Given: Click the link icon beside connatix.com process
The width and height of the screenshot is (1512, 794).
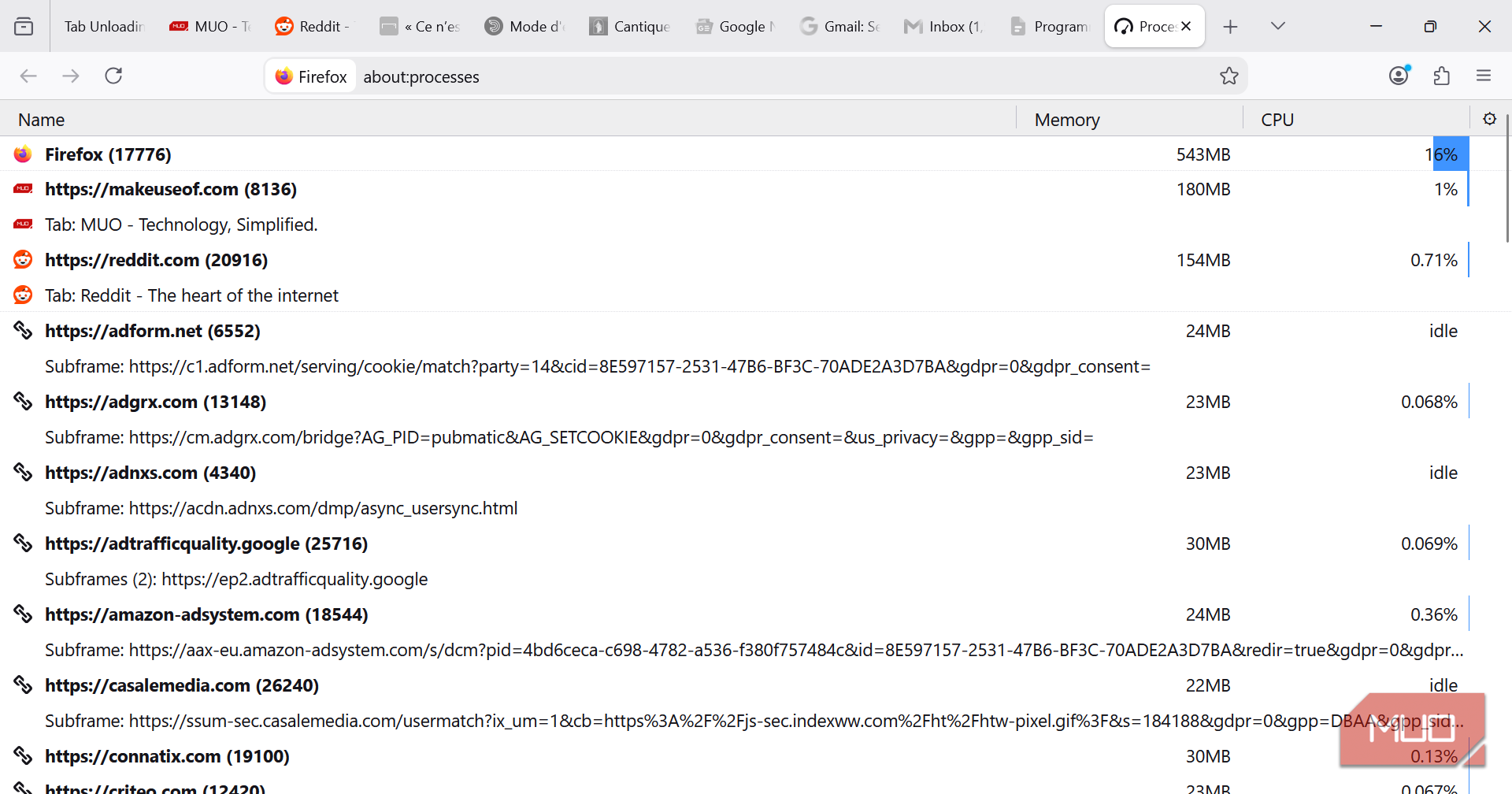Looking at the screenshot, I should 23,755.
